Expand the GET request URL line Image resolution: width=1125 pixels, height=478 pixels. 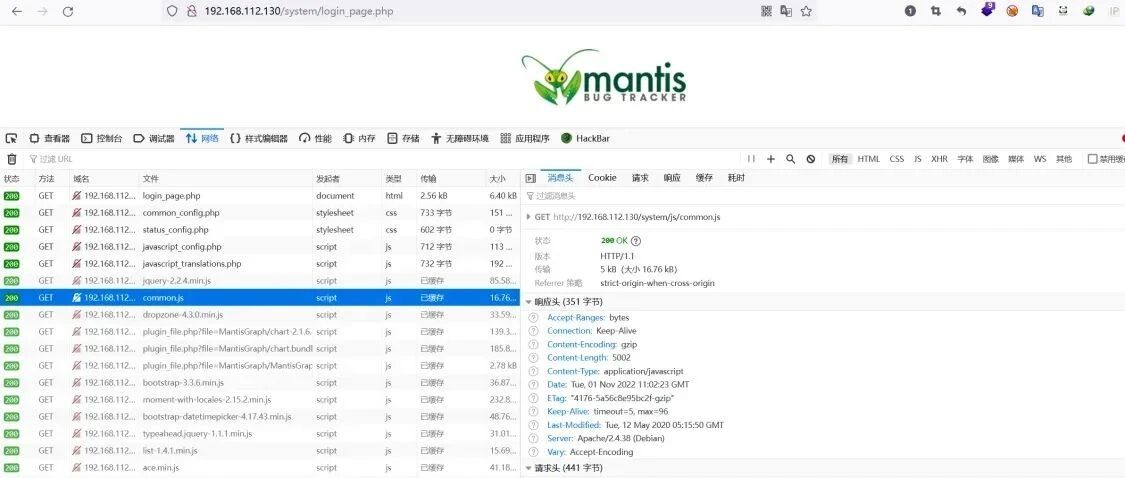coord(529,216)
